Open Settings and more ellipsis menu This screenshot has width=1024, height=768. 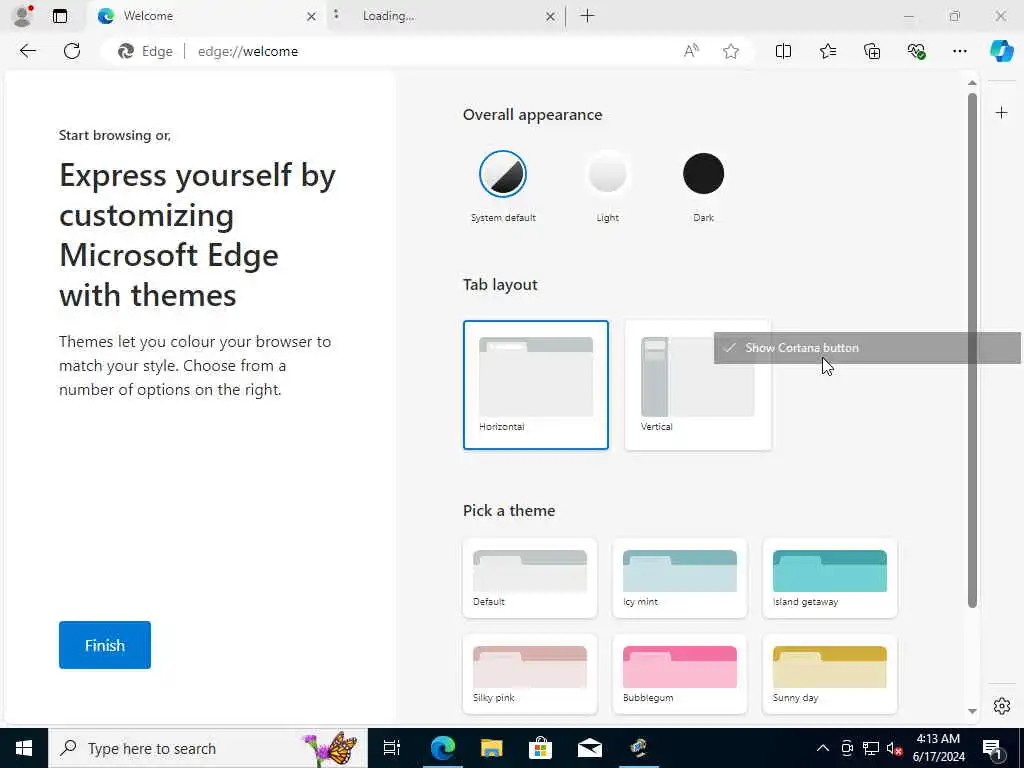959,51
